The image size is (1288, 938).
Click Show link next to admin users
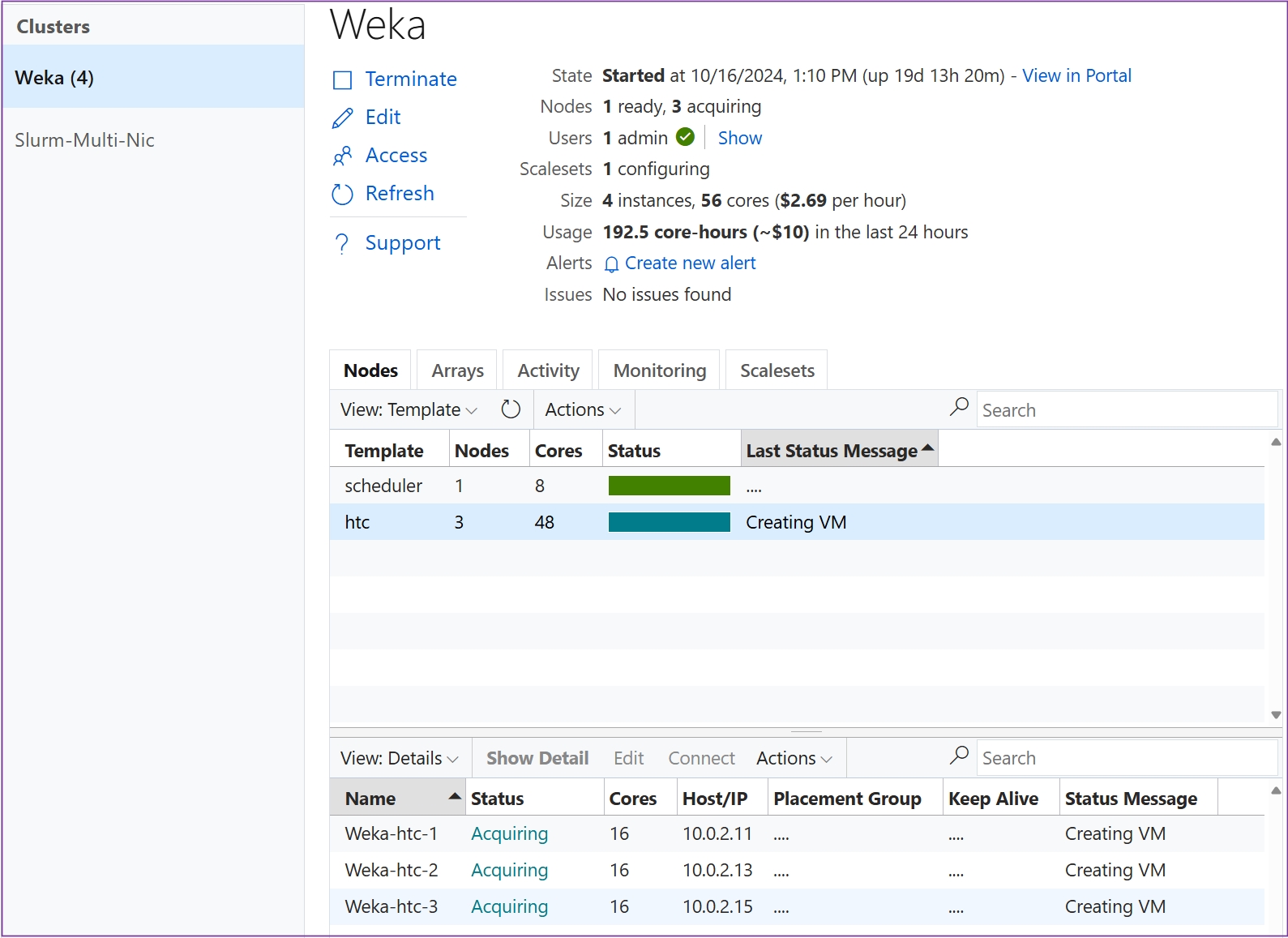pos(739,139)
